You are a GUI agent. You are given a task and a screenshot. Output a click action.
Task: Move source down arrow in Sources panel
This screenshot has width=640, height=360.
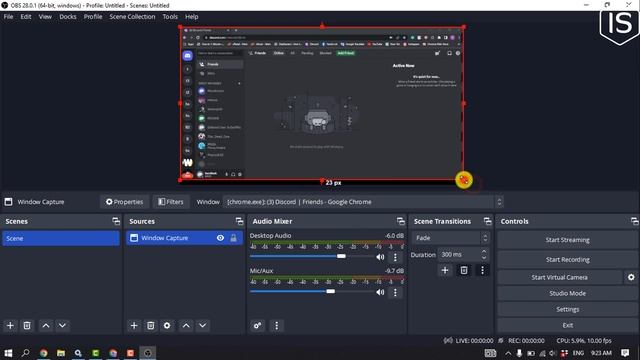point(202,325)
